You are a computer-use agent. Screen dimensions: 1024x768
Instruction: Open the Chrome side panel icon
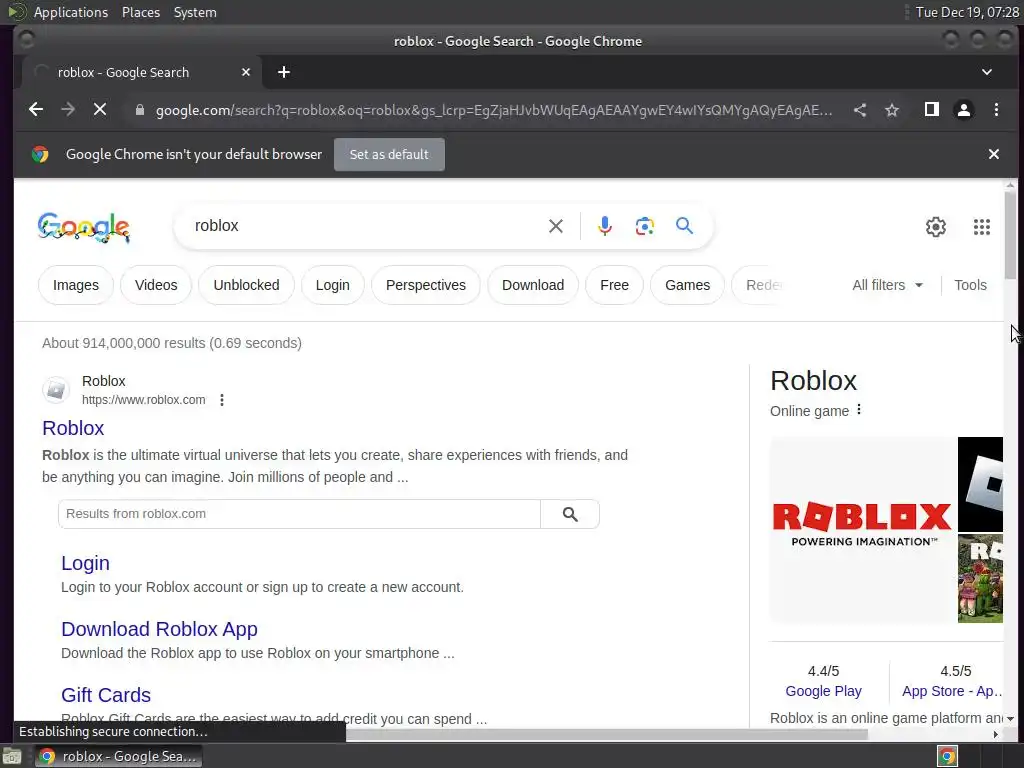[x=932, y=110]
